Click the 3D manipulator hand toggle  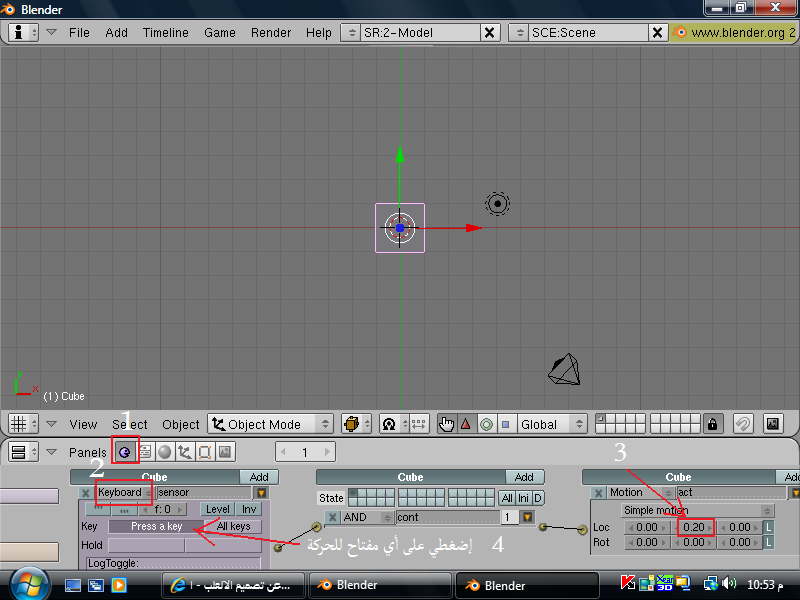click(446, 424)
